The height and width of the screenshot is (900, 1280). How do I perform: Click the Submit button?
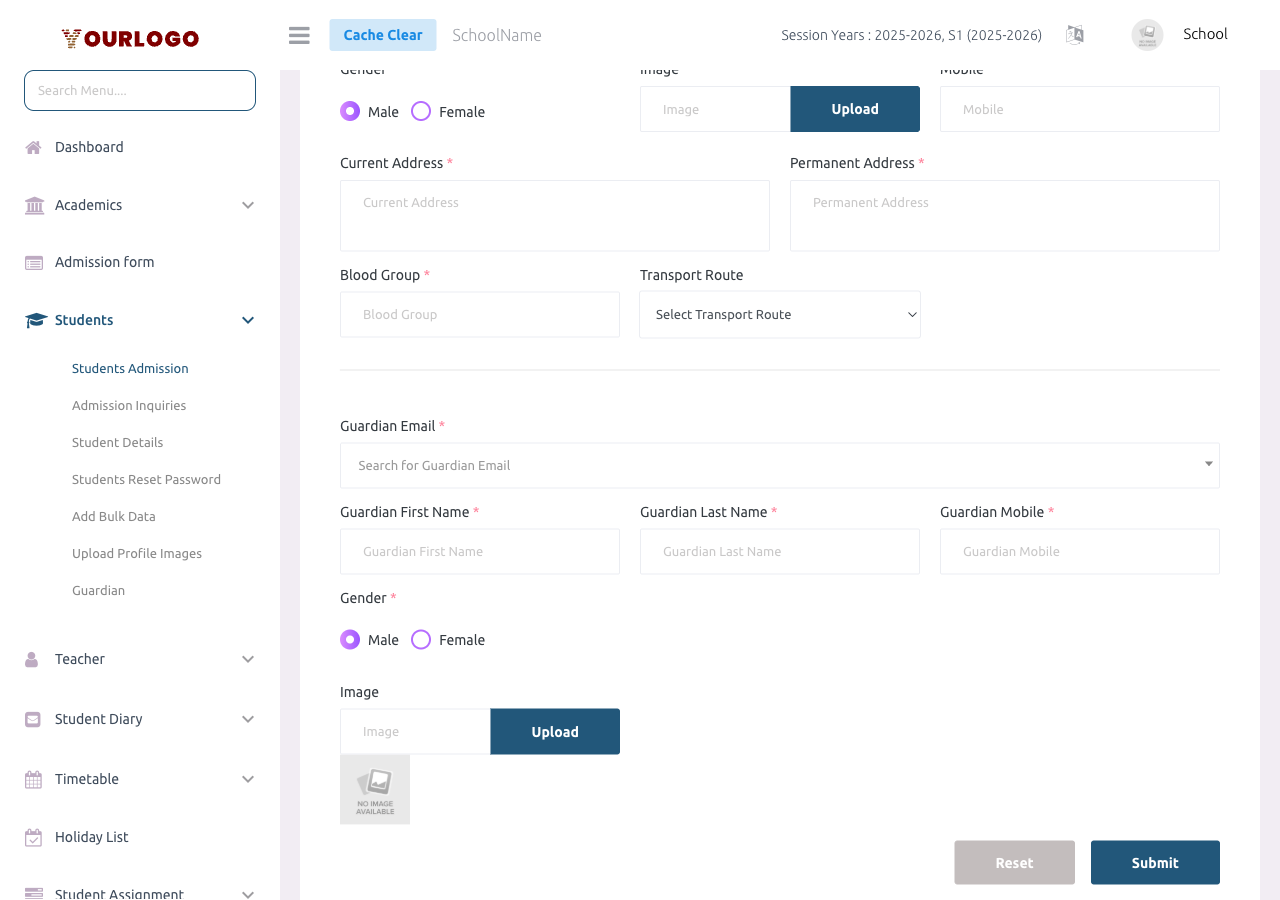point(1155,863)
